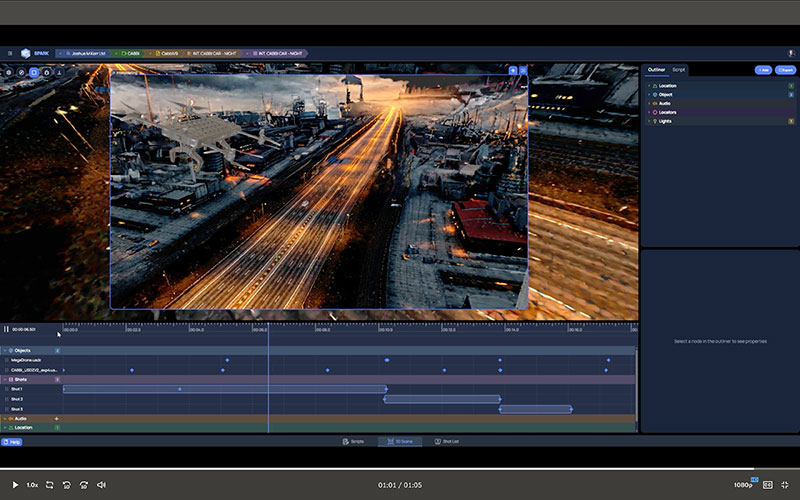Click the grip handle beside the Shot 1 row

tap(7, 389)
